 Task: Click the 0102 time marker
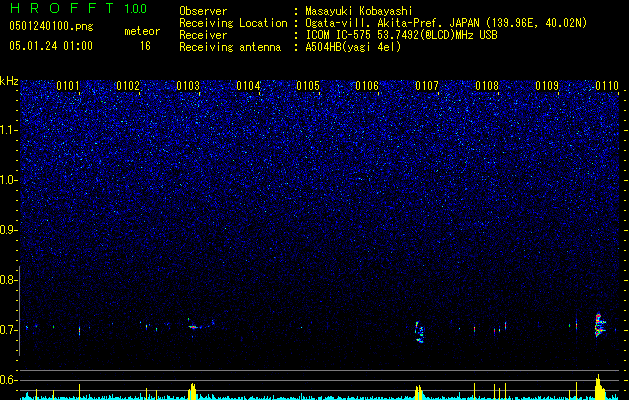pyautogui.click(x=128, y=86)
